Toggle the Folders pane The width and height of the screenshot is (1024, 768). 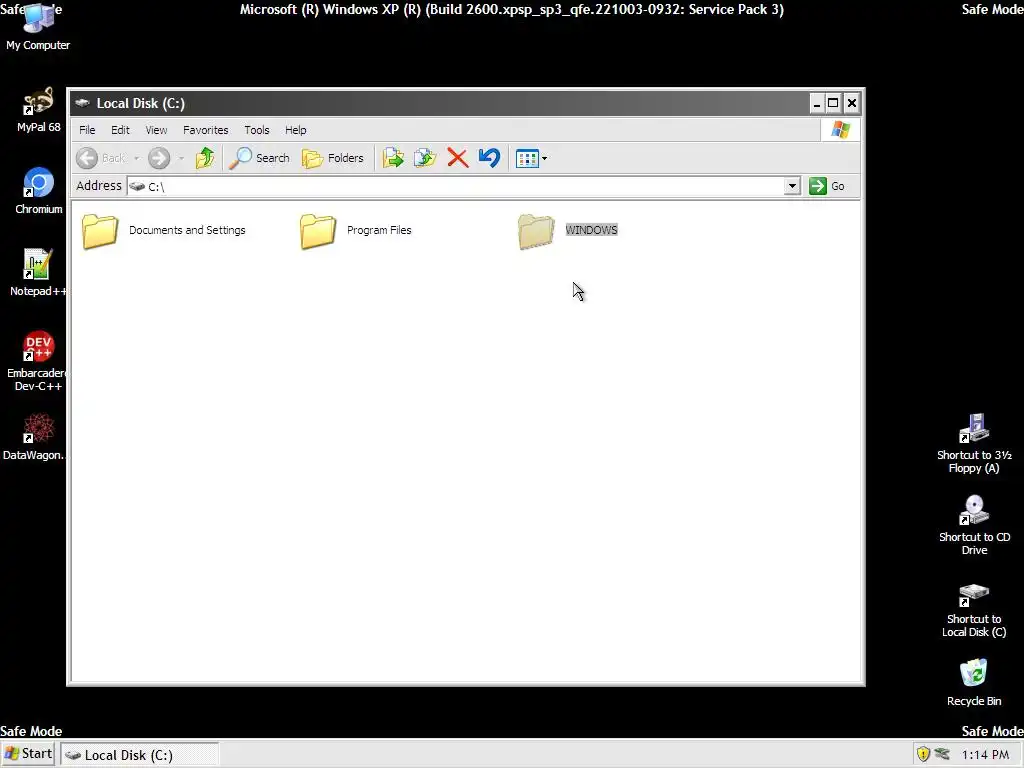click(x=333, y=158)
